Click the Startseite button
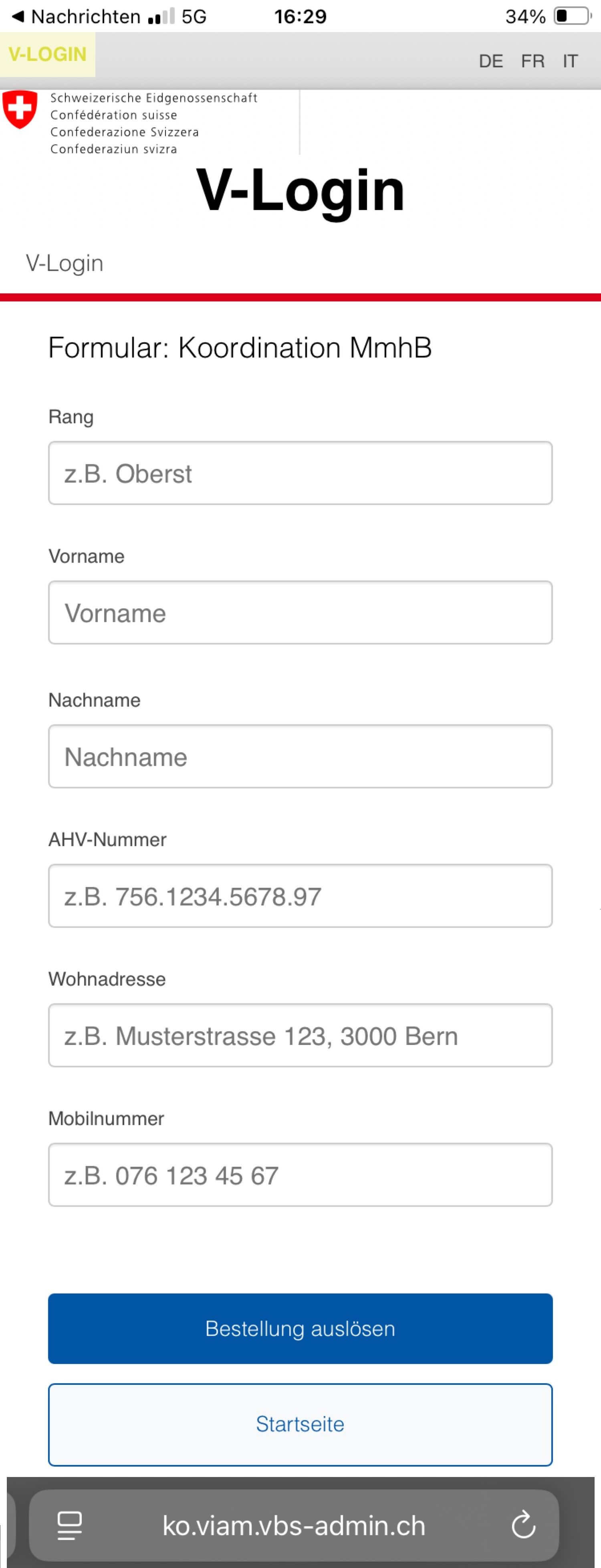 click(300, 1425)
